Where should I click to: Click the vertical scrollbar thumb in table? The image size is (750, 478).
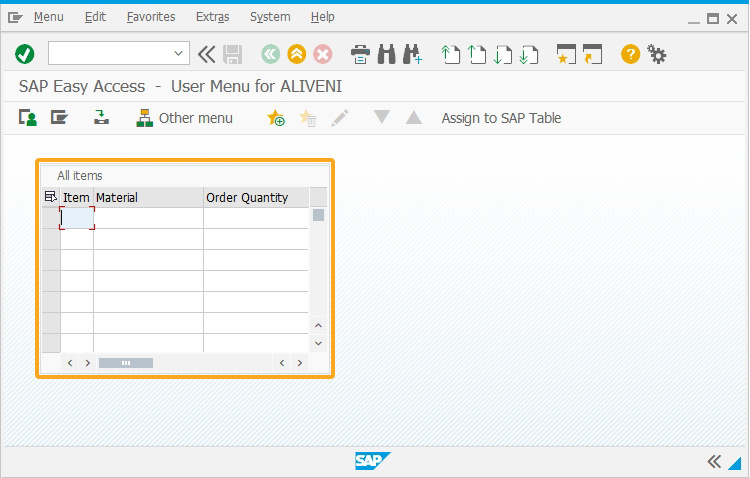(x=319, y=215)
